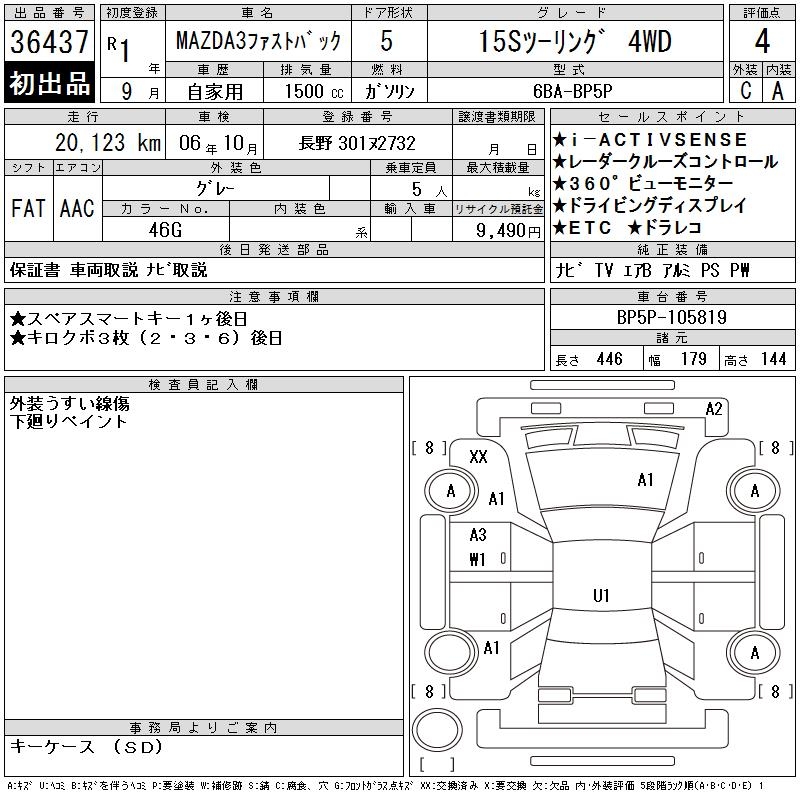Click the lot number 36437
Viewport: 800px width, 800px height.
click(49, 41)
